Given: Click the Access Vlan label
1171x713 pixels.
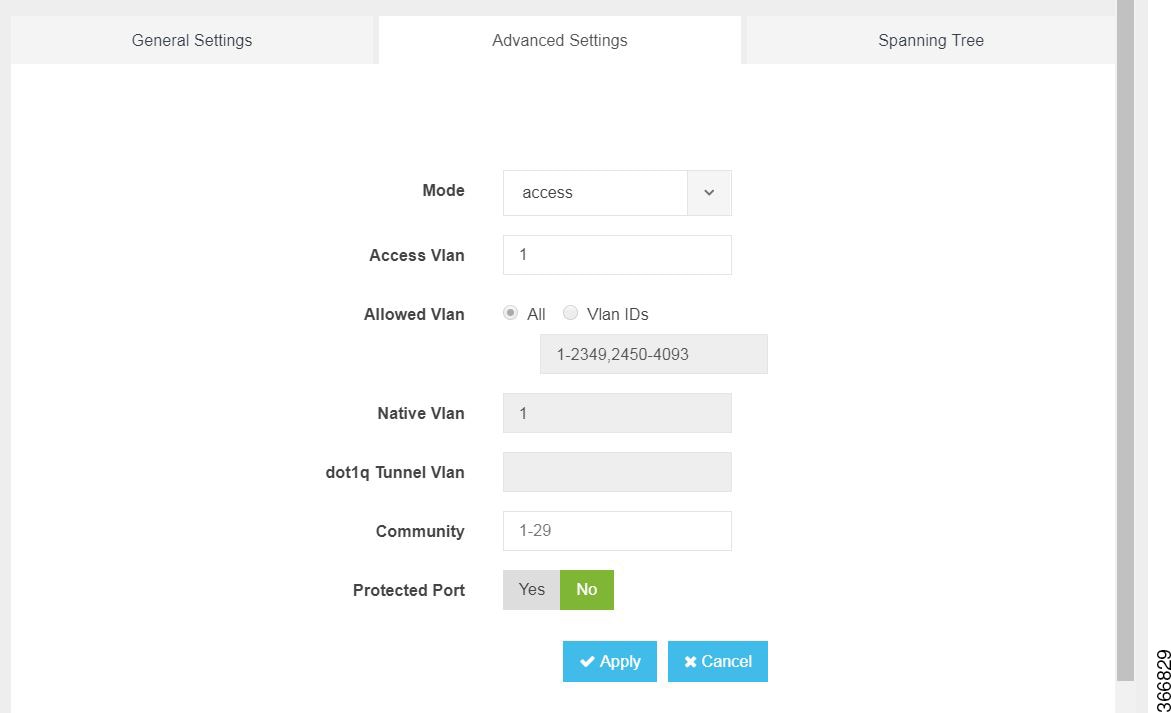Looking at the screenshot, I should pyautogui.click(x=417, y=255).
